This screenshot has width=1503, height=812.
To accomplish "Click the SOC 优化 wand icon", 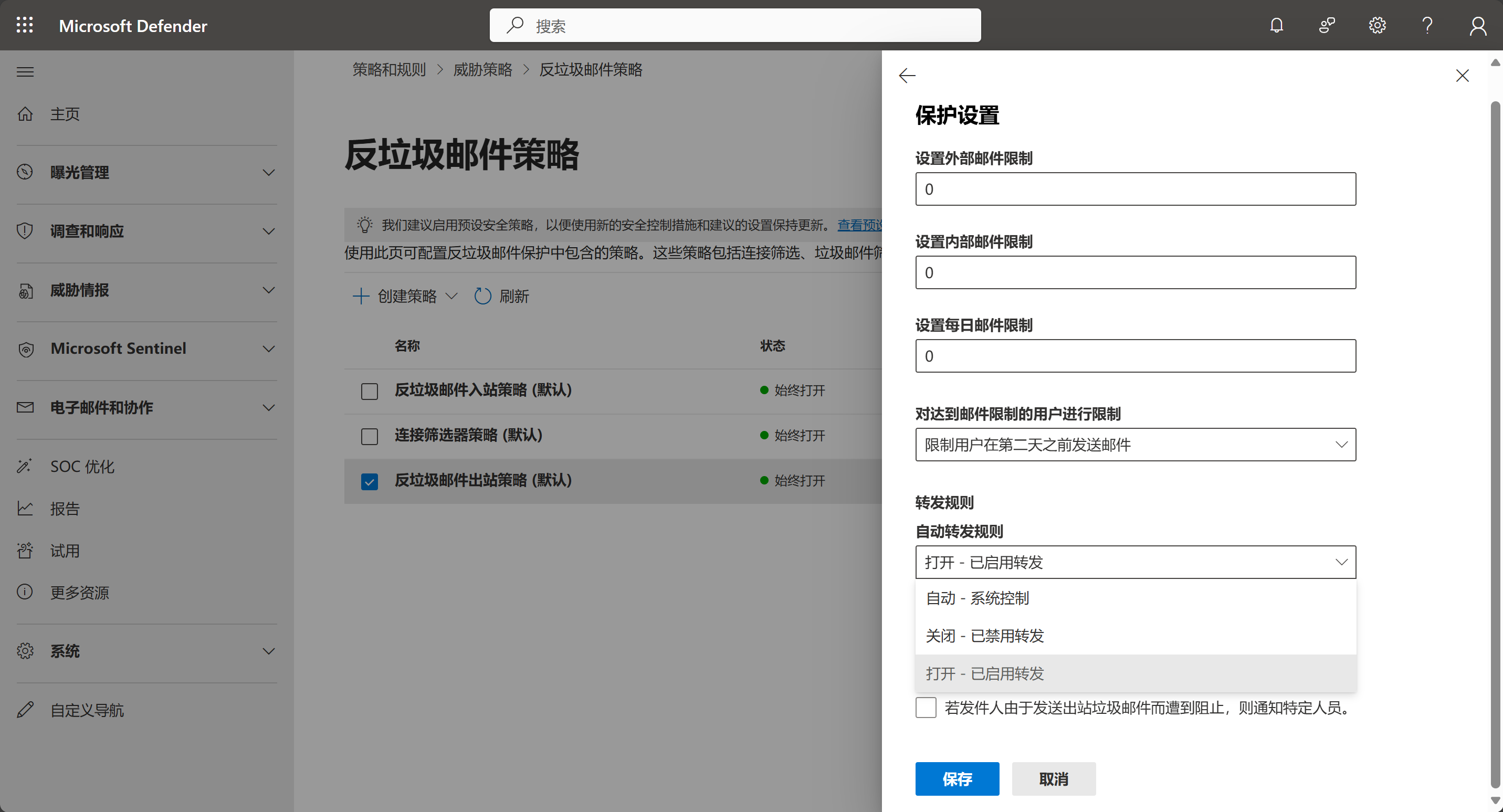I will click(25, 466).
